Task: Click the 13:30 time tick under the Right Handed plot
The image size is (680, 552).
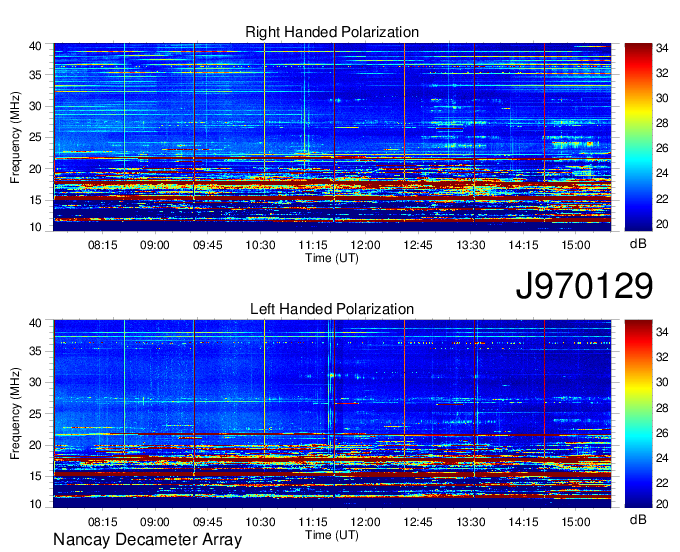Action: click(471, 245)
